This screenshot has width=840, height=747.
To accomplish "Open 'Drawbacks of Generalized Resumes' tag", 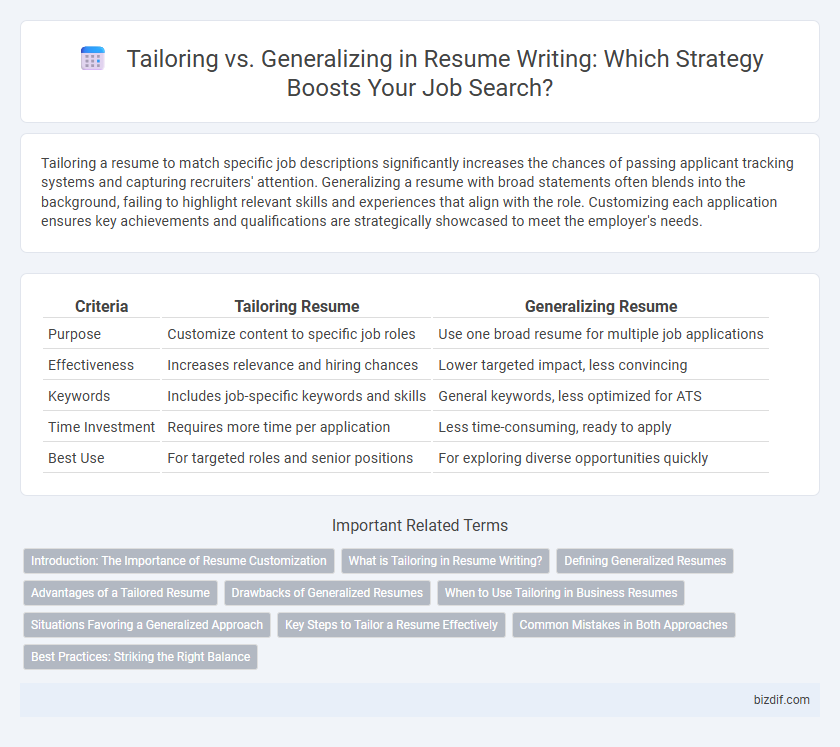I will point(327,593).
